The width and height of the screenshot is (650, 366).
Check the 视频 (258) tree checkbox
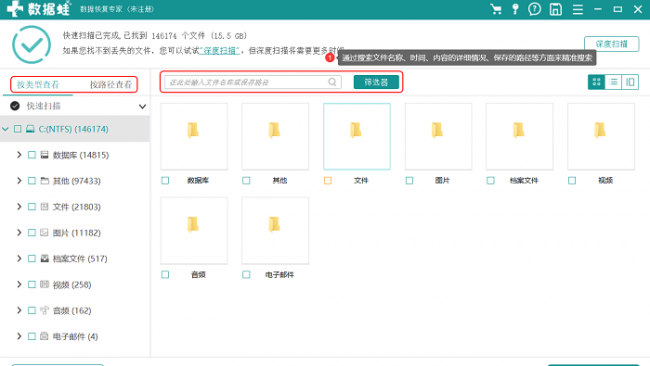pyautogui.click(x=32, y=284)
